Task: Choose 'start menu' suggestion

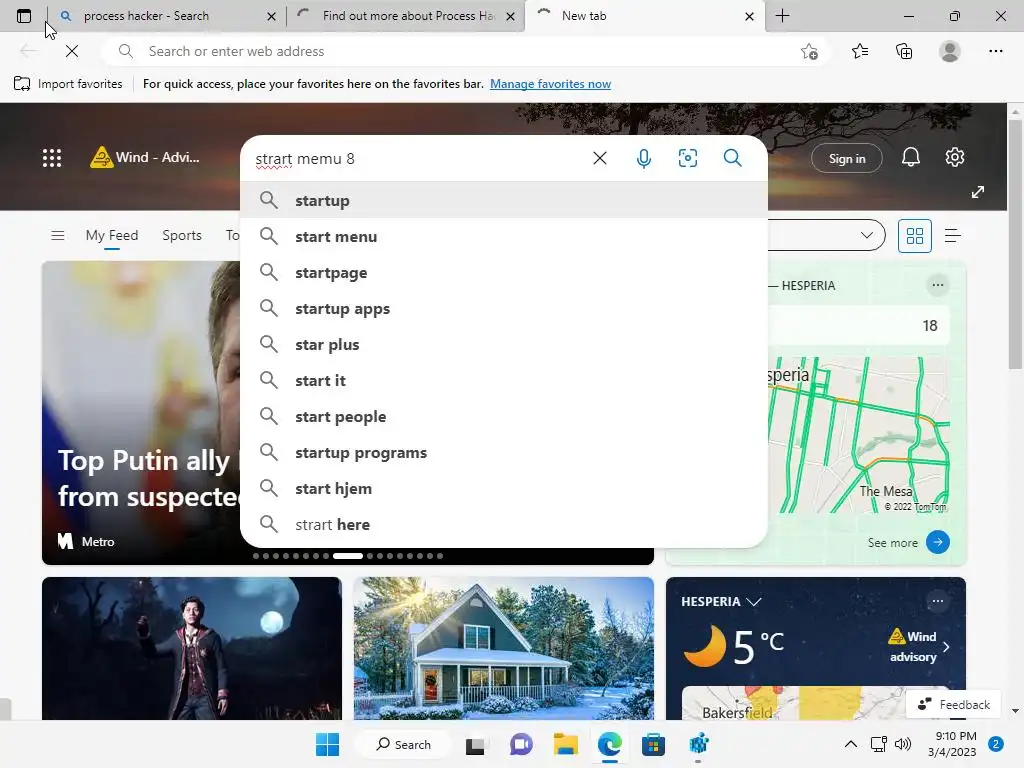Action: (x=504, y=236)
